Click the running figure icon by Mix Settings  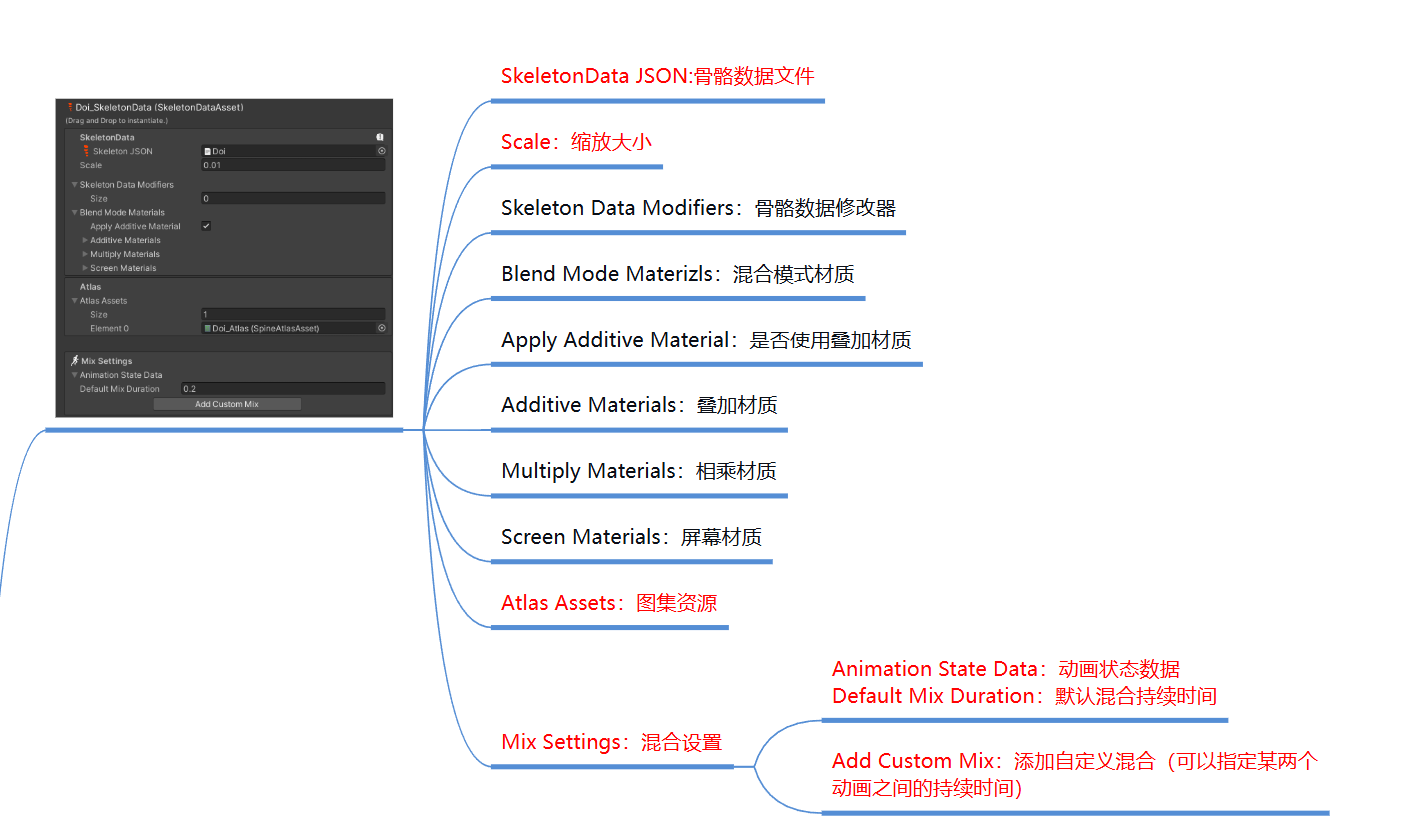tap(75, 360)
